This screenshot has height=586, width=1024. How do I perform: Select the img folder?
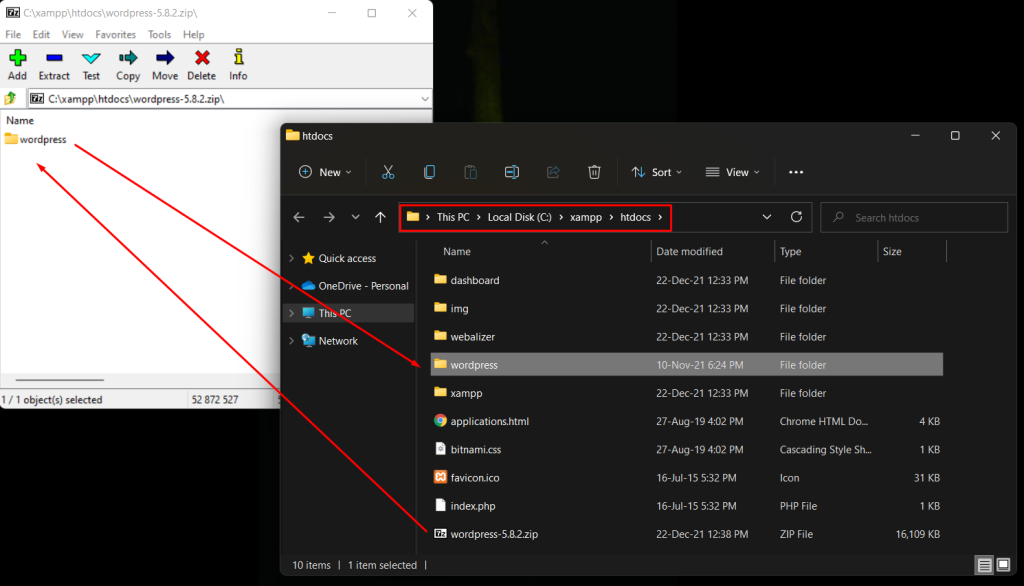686,308
